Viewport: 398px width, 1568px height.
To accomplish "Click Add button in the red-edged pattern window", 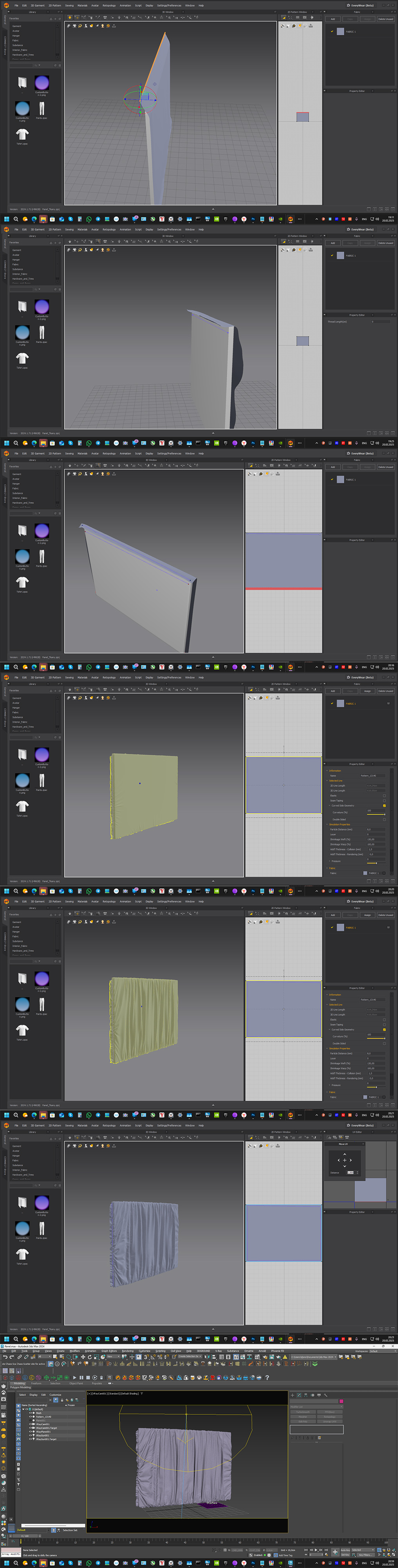I will (333, 467).
